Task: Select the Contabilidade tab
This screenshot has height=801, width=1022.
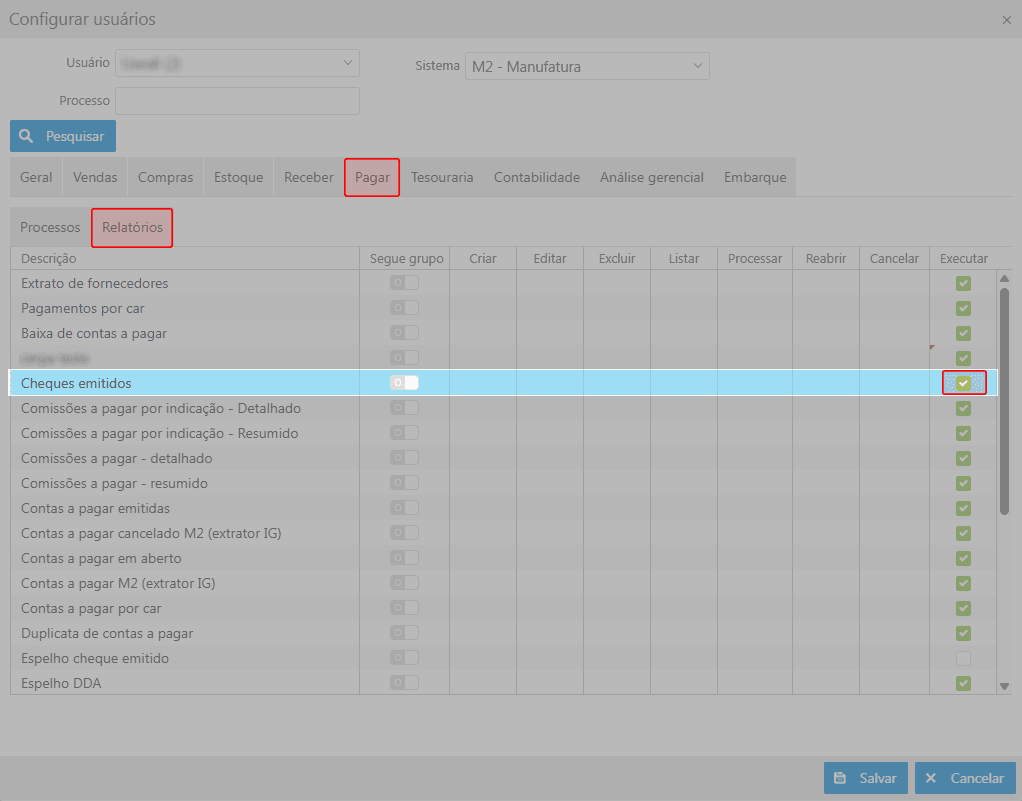Action: 536,177
